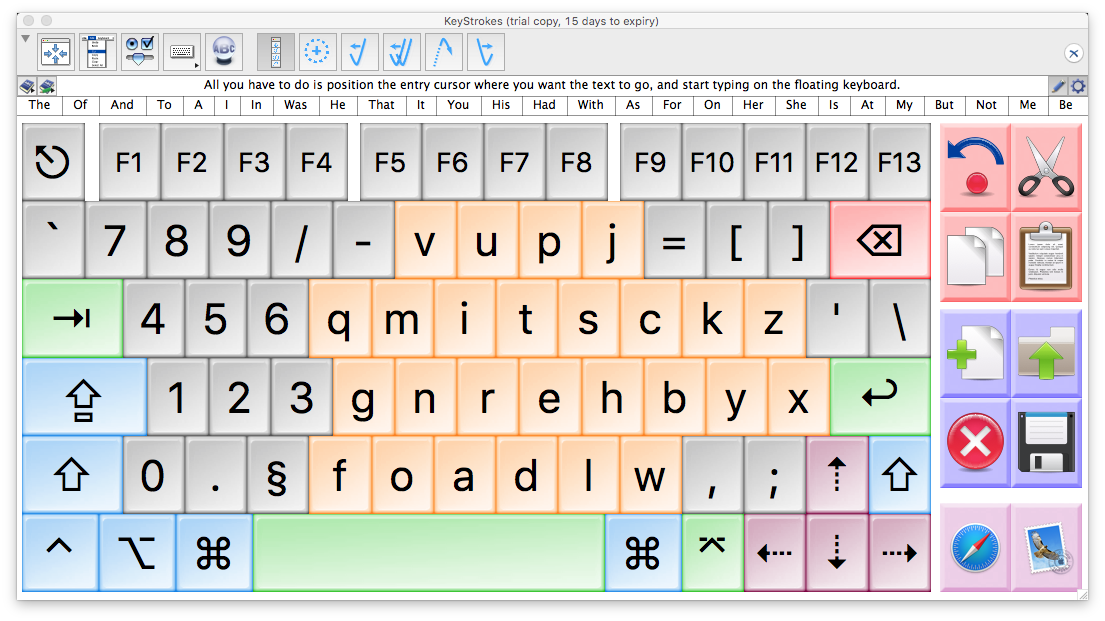Open the disclosure triangle at top left
1105x621 pixels.
click(x=24, y=38)
